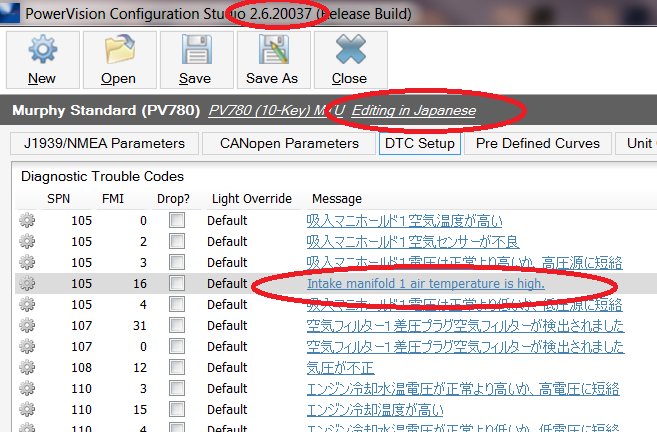Screen dimensions: 657x432
Task: Click the Message column header
Action: coord(337,199)
